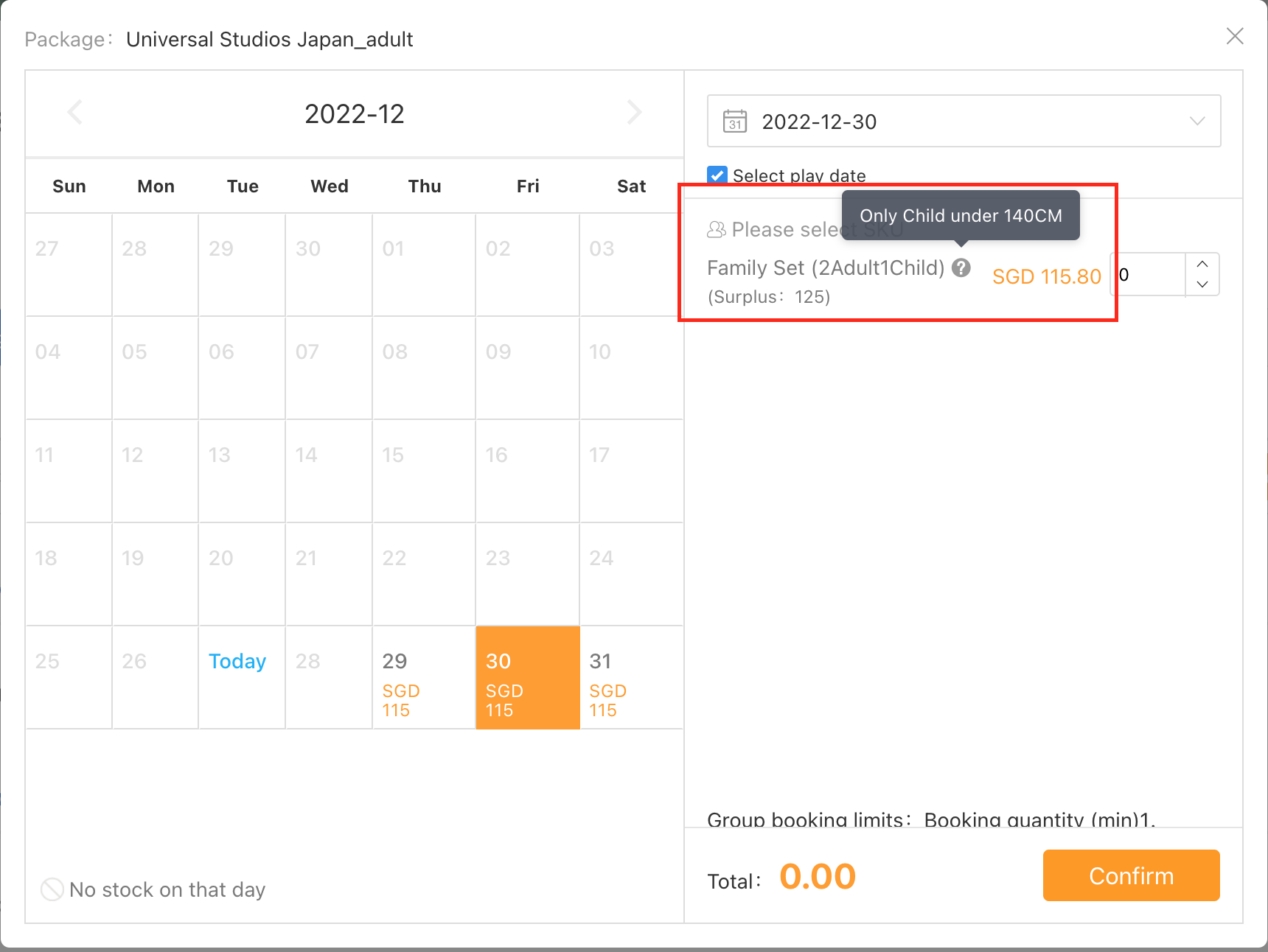Screen dimensions: 1268x952
Task: Uncheck the Select play date checkbox
Action: click(x=717, y=175)
